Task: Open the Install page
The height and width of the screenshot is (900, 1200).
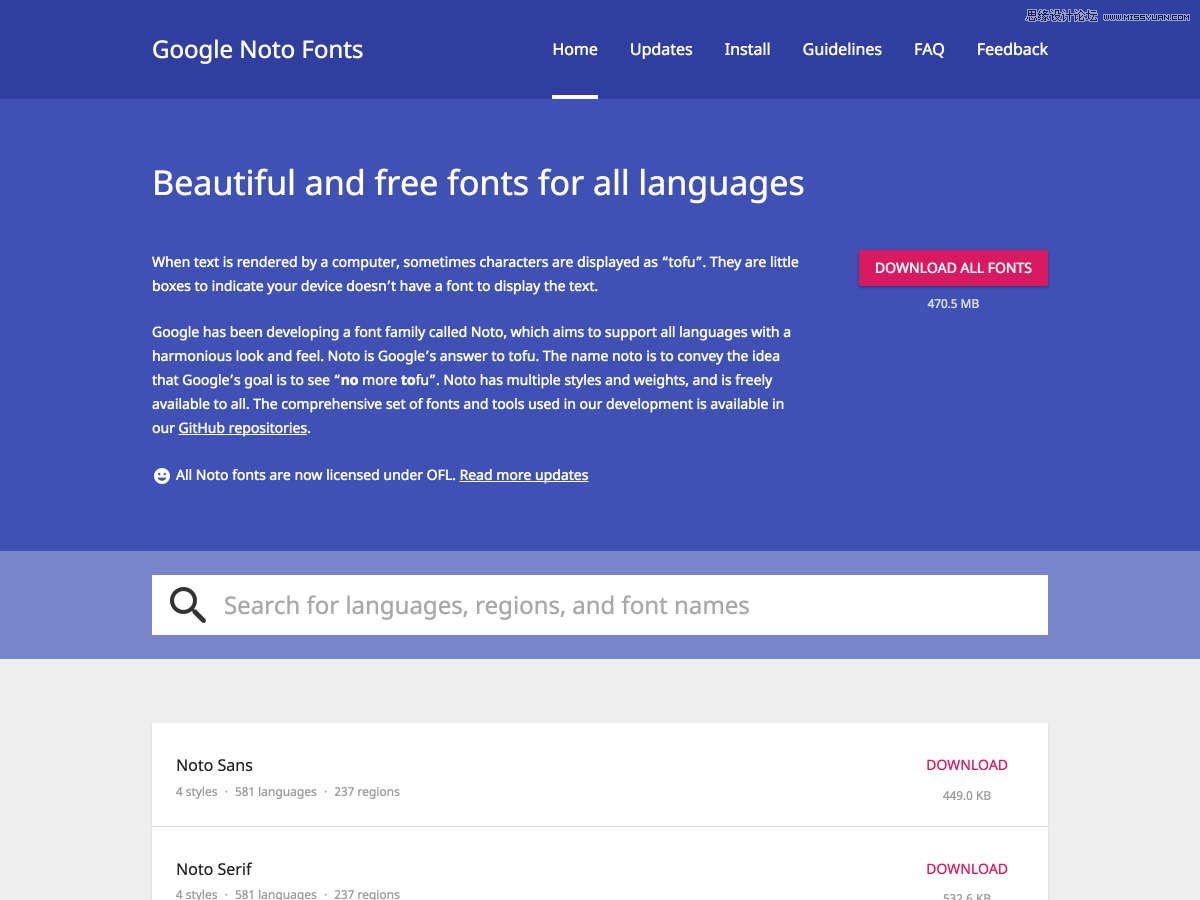Action: click(x=747, y=49)
